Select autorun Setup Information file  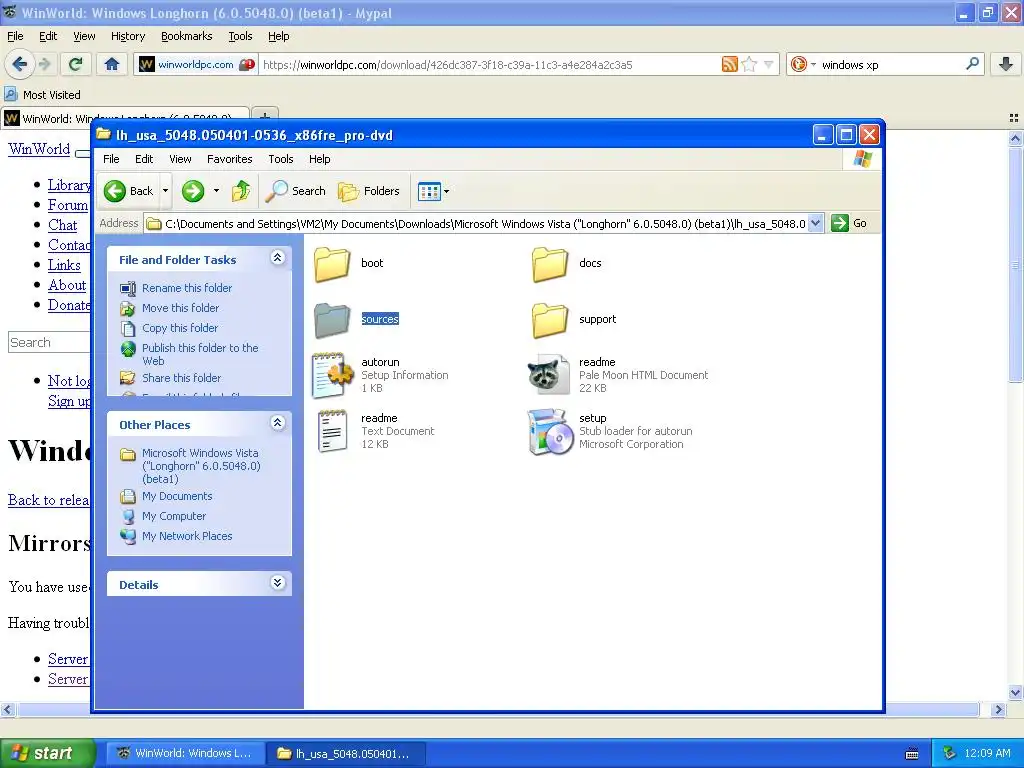click(380, 375)
